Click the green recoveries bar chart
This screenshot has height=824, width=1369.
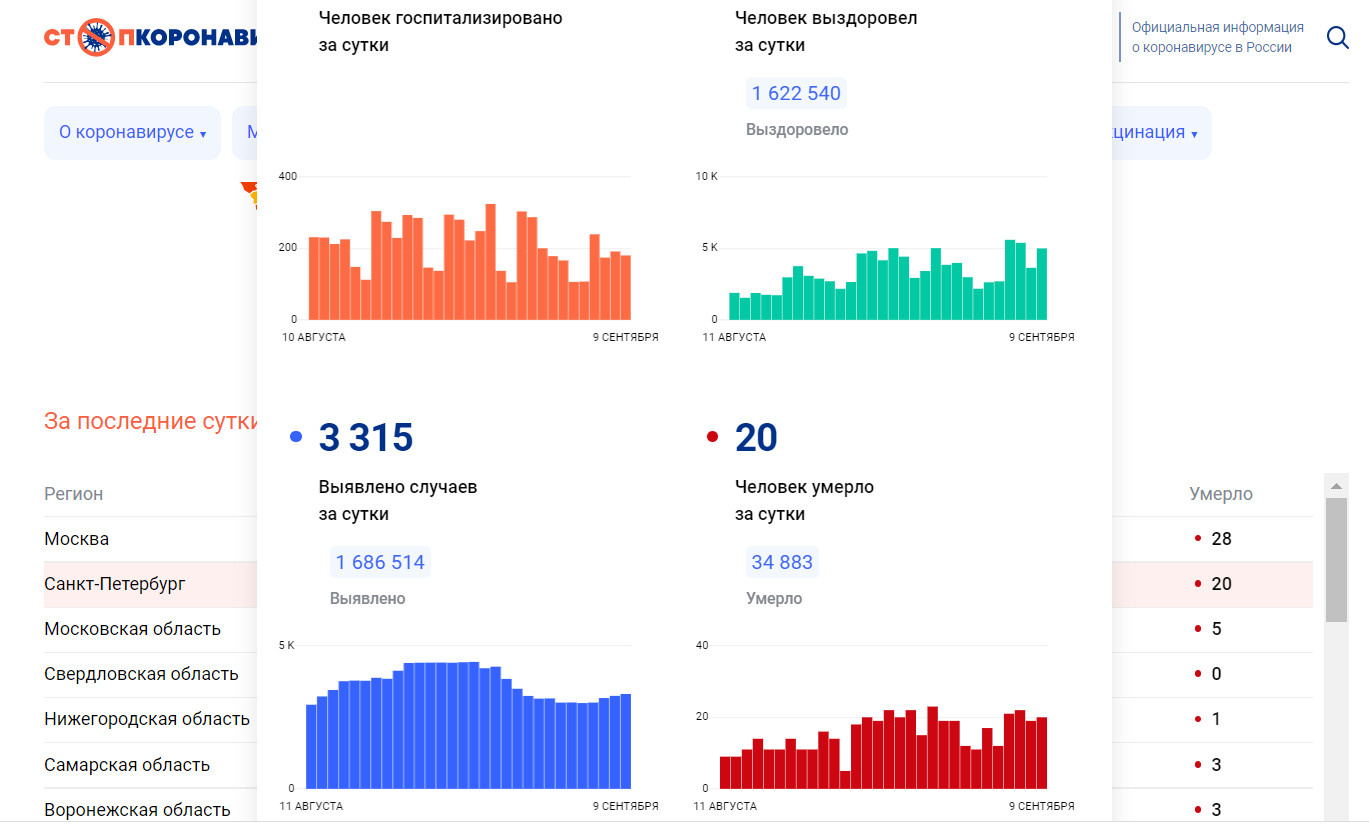887,278
